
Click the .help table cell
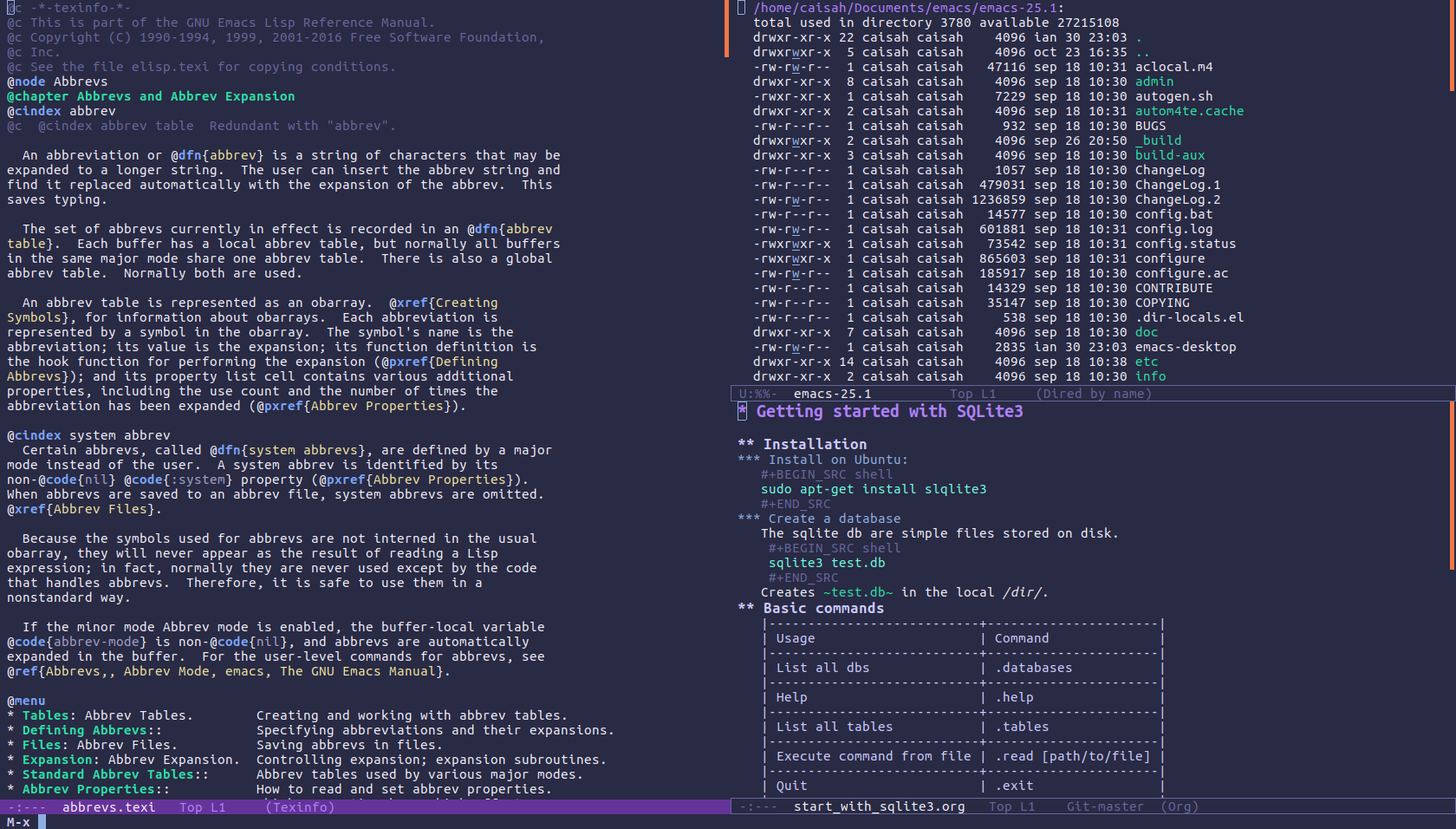1014,697
